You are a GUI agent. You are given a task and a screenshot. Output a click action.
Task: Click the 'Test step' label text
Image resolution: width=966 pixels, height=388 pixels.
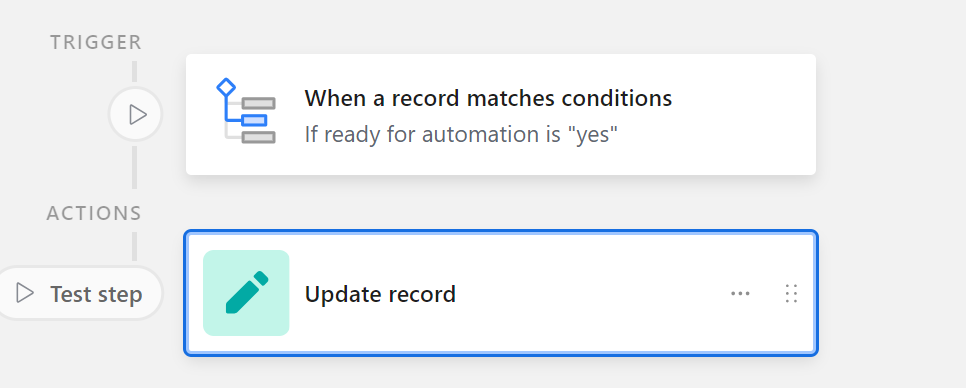coord(96,294)
